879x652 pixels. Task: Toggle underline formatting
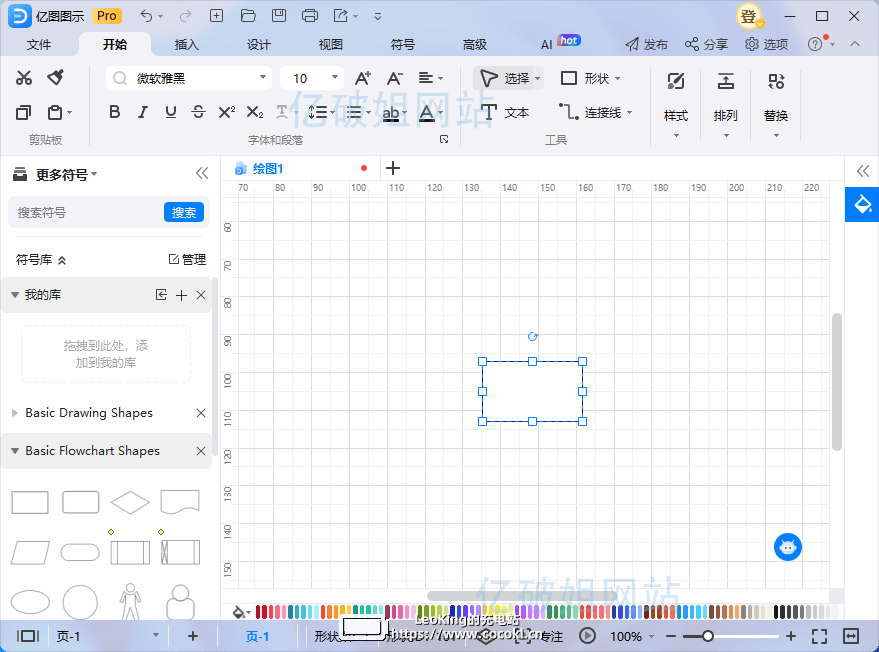171,112
